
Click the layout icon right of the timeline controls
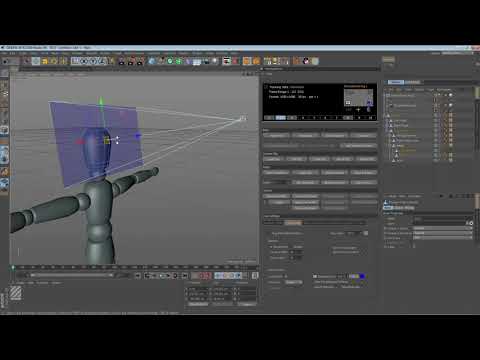pos(255,276)
